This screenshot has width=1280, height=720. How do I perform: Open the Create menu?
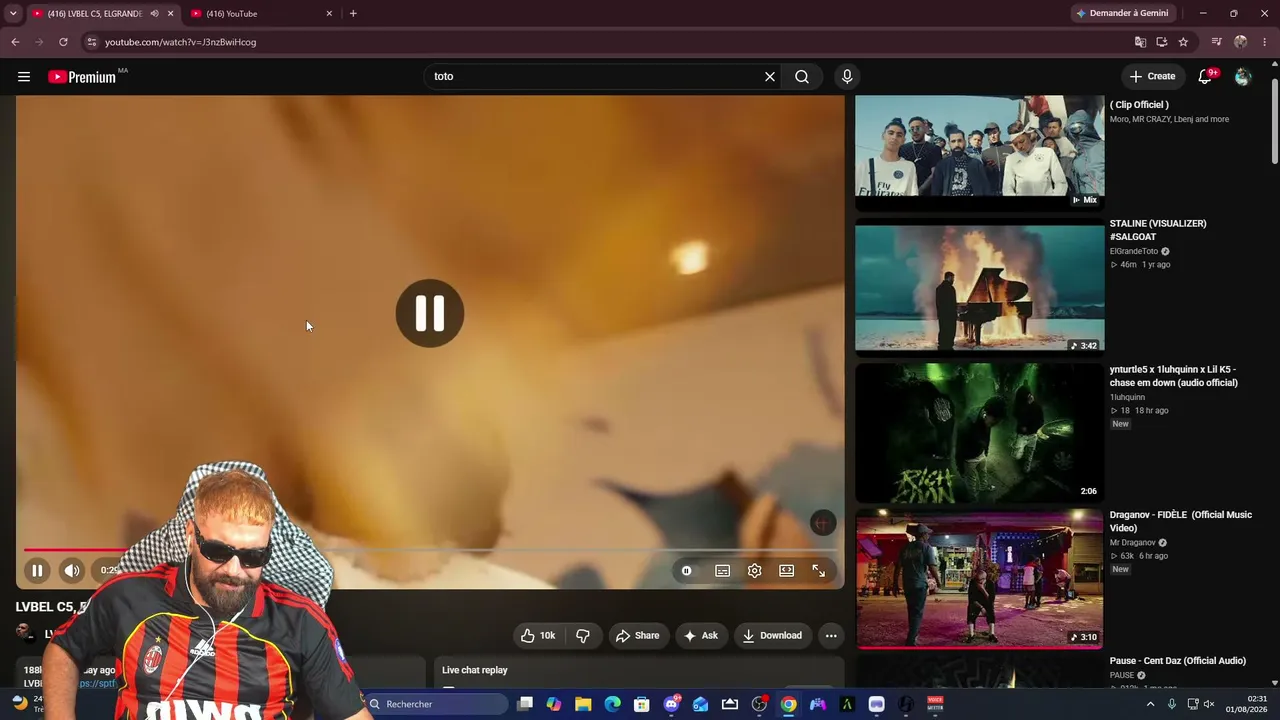tap(1152, 76)
